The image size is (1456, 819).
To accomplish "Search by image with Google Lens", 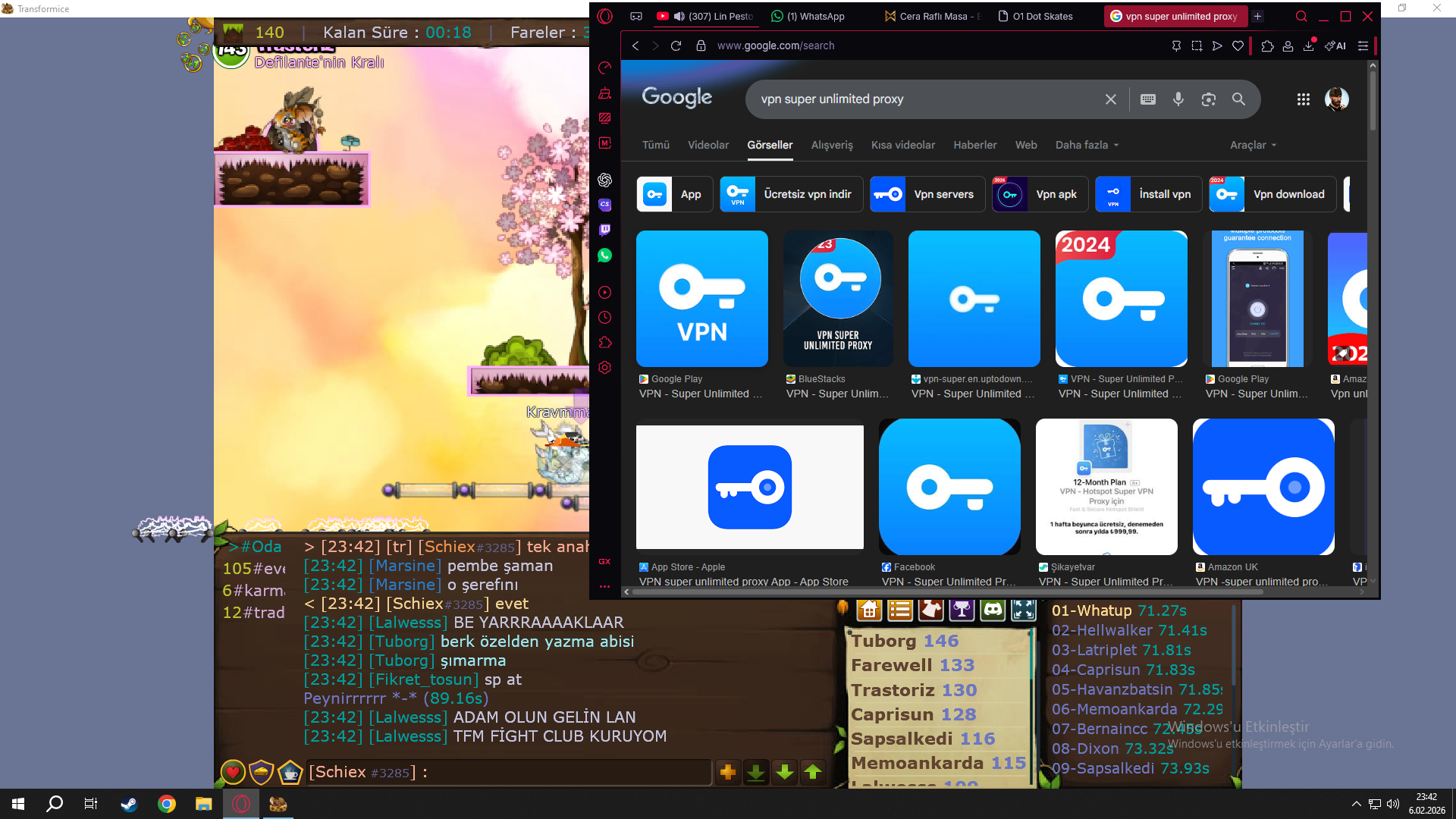I will 1209,99.
